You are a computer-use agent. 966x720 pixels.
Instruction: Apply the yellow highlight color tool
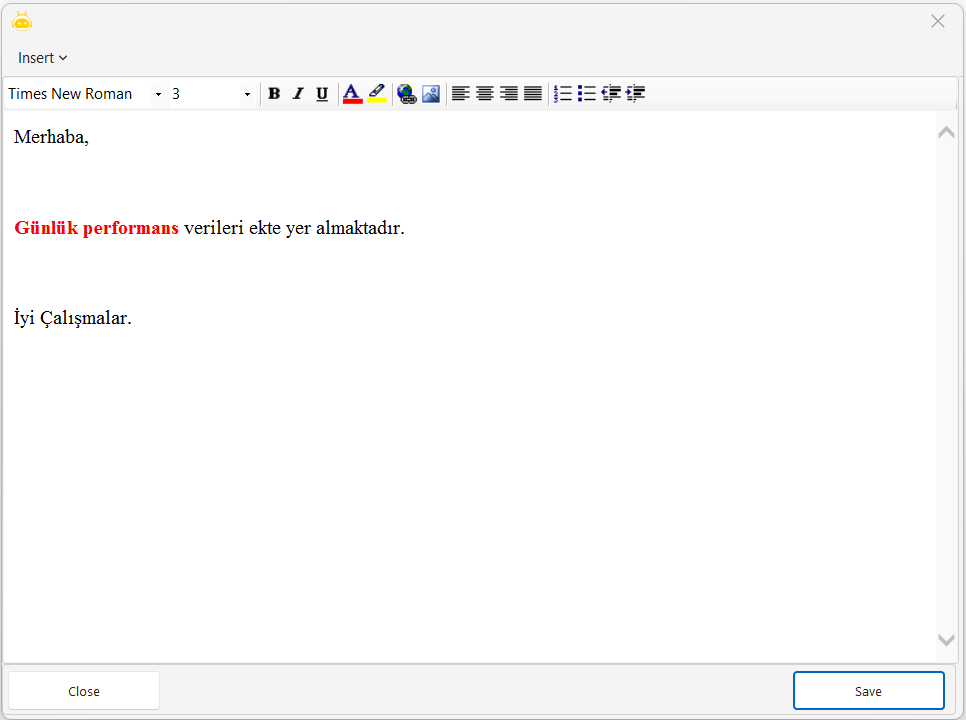(x=377, y=94)
